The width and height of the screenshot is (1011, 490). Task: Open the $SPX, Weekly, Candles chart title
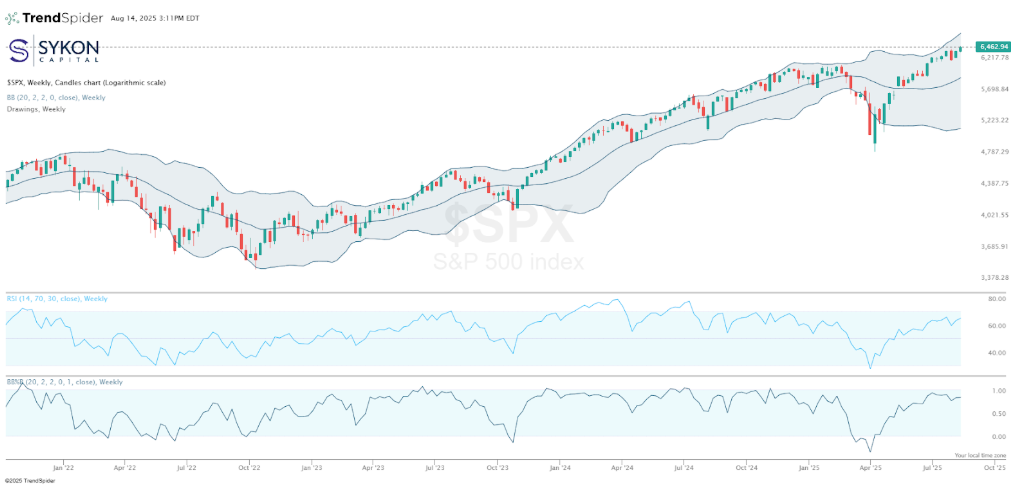86,83
